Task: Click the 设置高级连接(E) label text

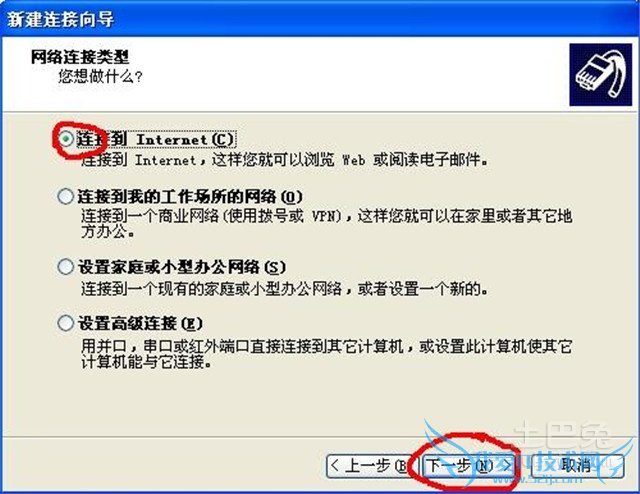Action: (140, 323)
